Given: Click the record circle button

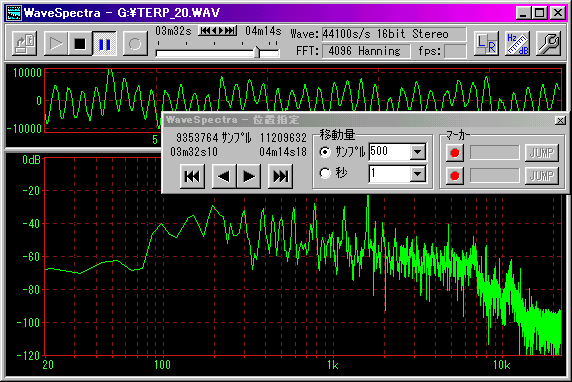Looking at the screenshot, I should click(x=135, y=43).
